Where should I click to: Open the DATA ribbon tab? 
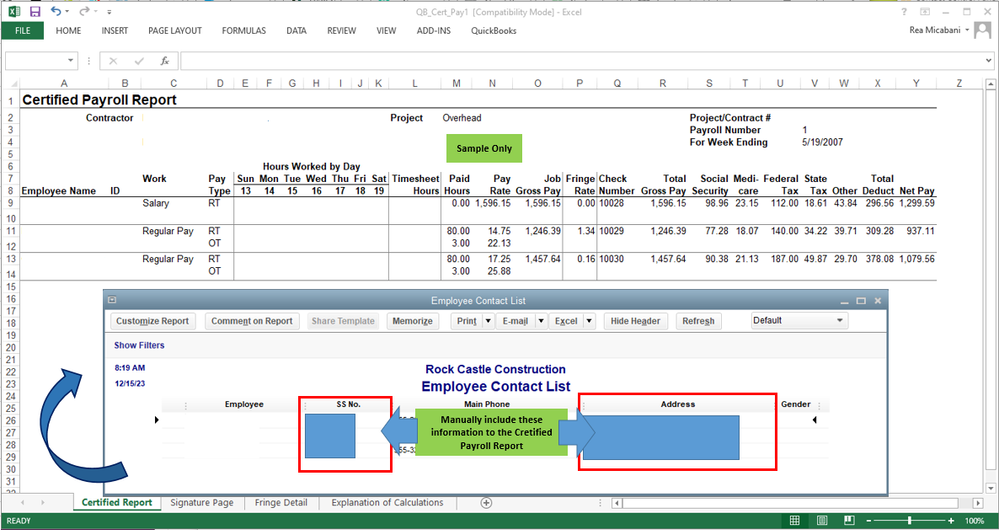(296, 31)
